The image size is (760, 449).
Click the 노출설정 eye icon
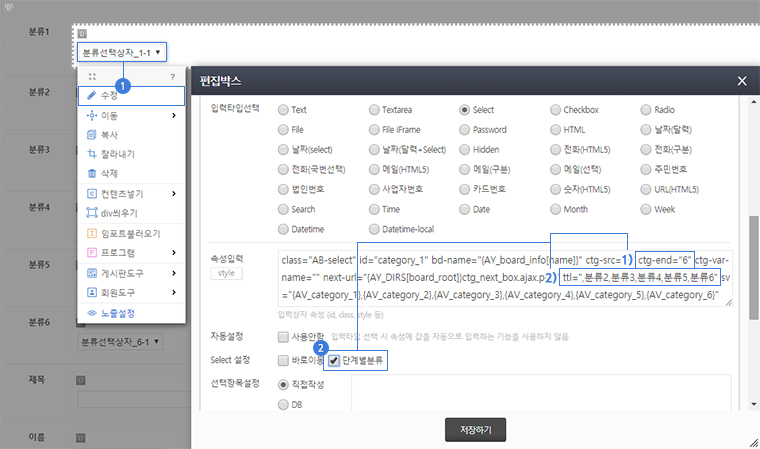(x=92, y=312)
